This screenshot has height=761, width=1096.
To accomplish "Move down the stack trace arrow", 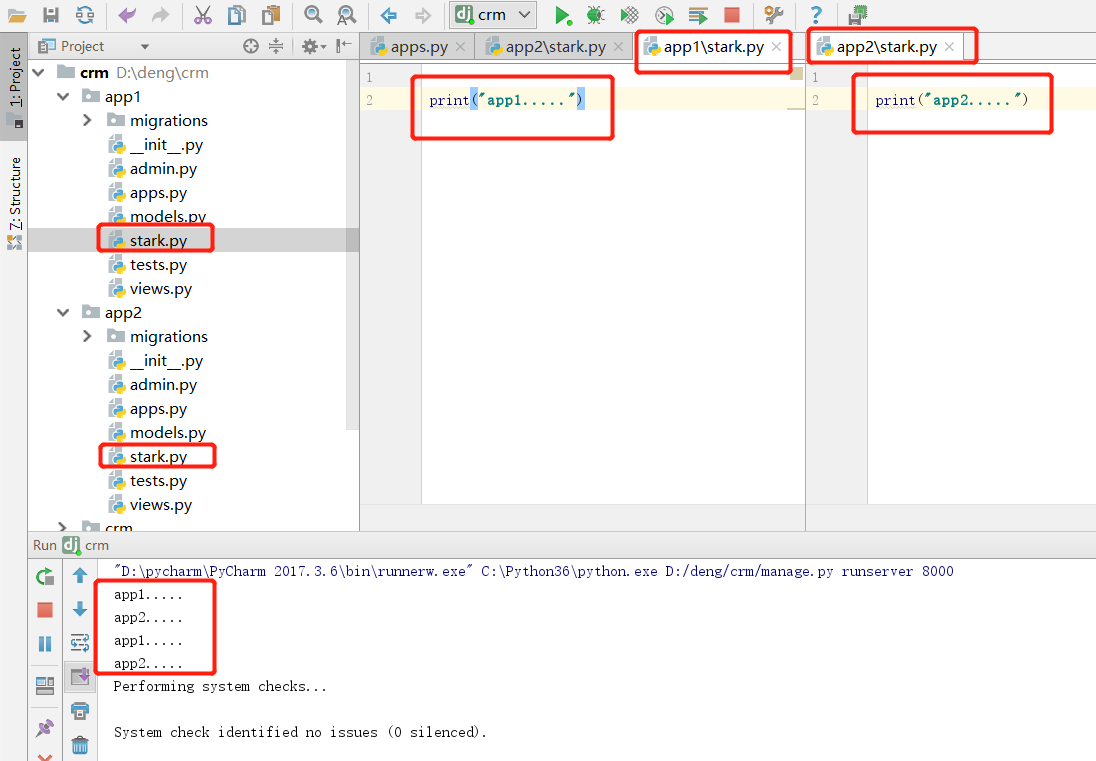I will coord(80,609).
